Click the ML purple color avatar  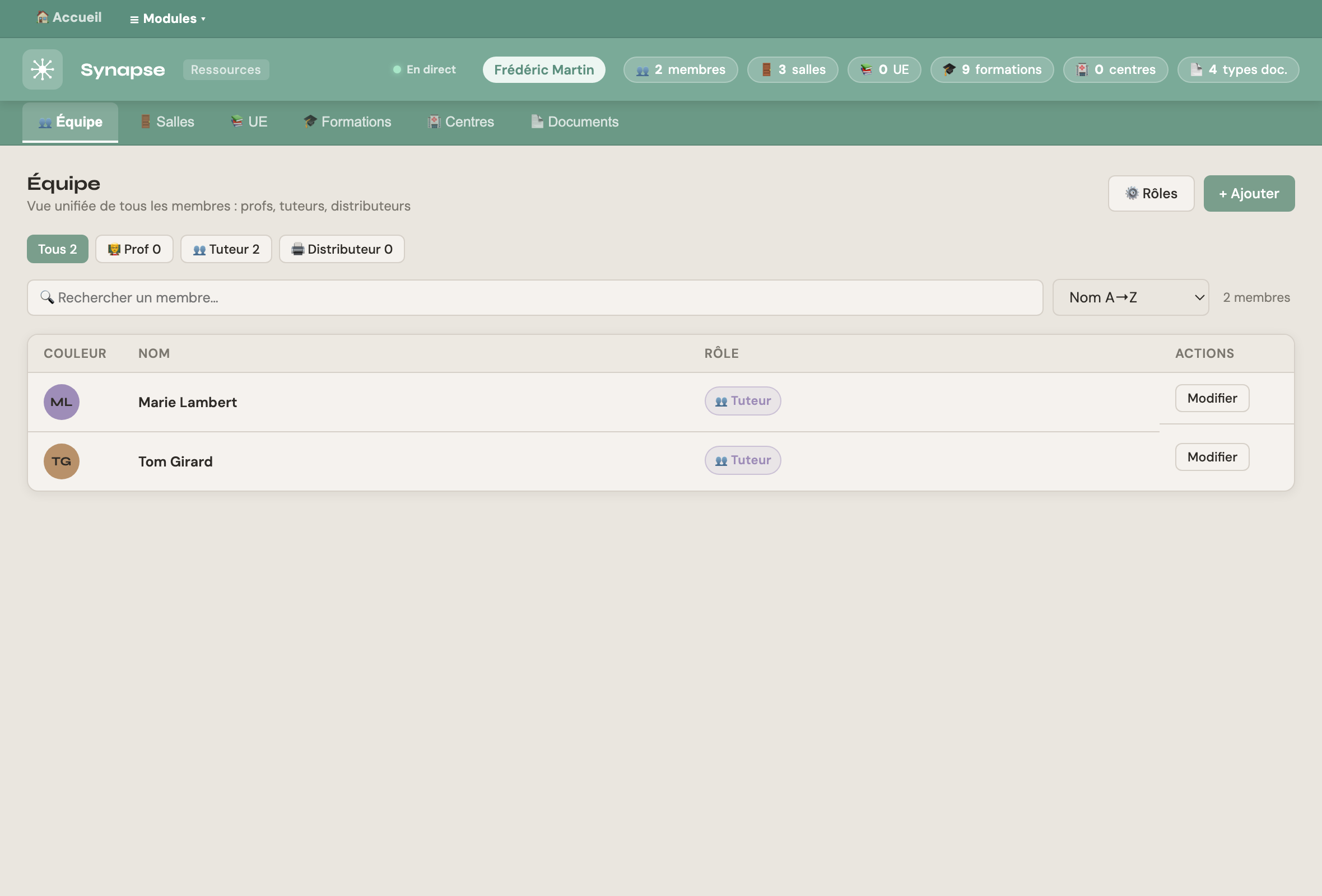pos(62,402)
